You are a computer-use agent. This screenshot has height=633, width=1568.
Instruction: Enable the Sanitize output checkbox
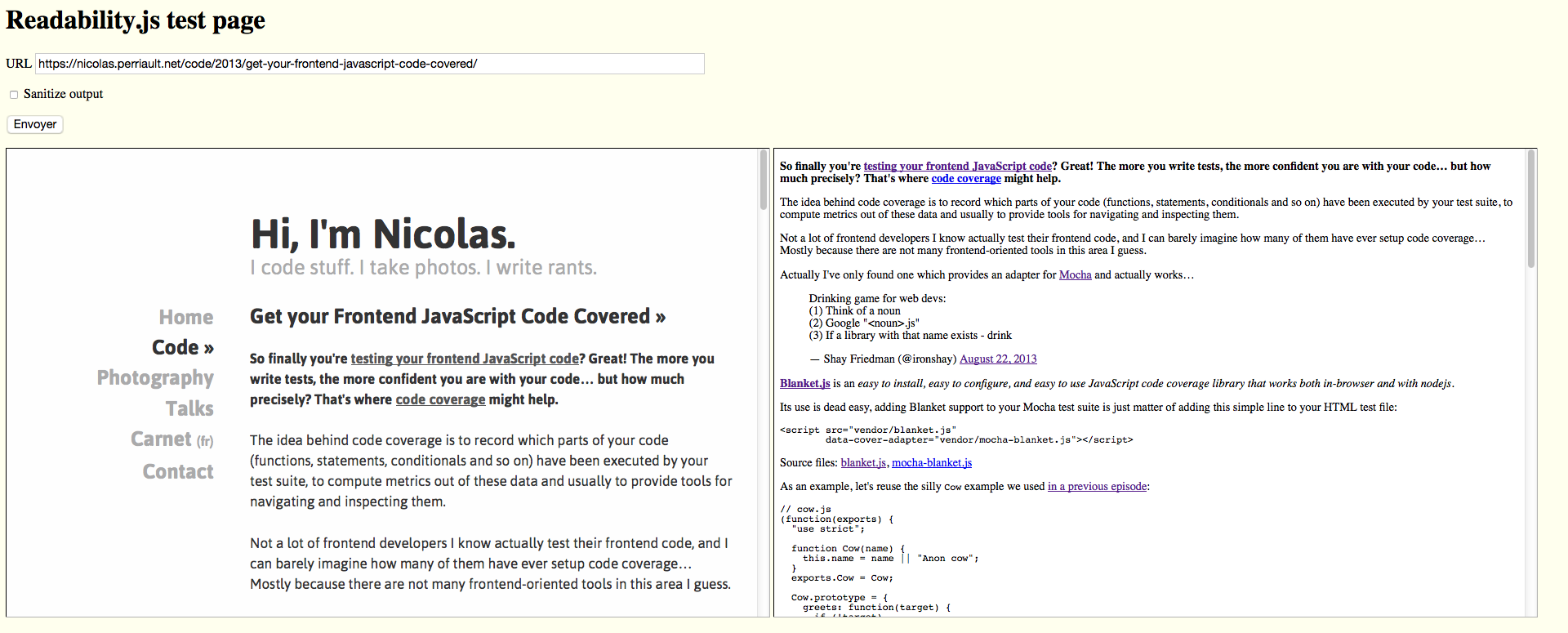[x=14, y=95]
